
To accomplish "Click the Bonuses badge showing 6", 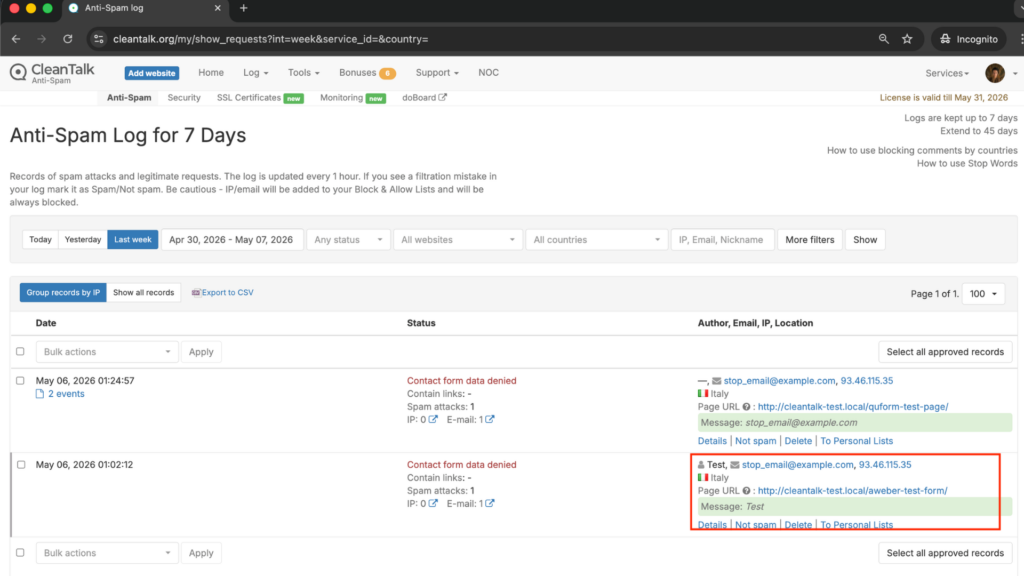I will (387, 73).
